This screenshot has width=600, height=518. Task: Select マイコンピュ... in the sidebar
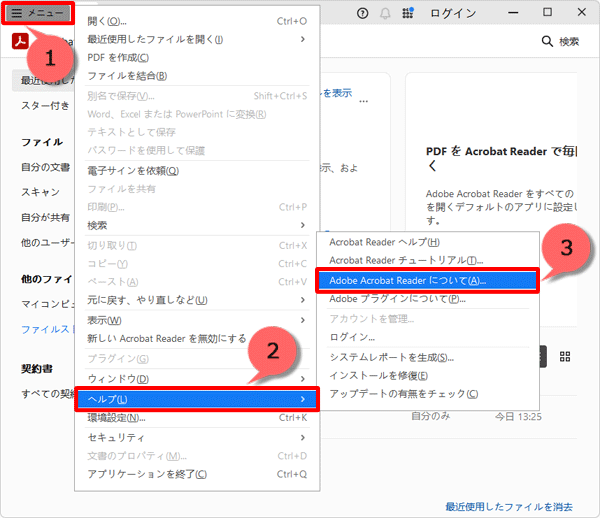pos(47,304)
